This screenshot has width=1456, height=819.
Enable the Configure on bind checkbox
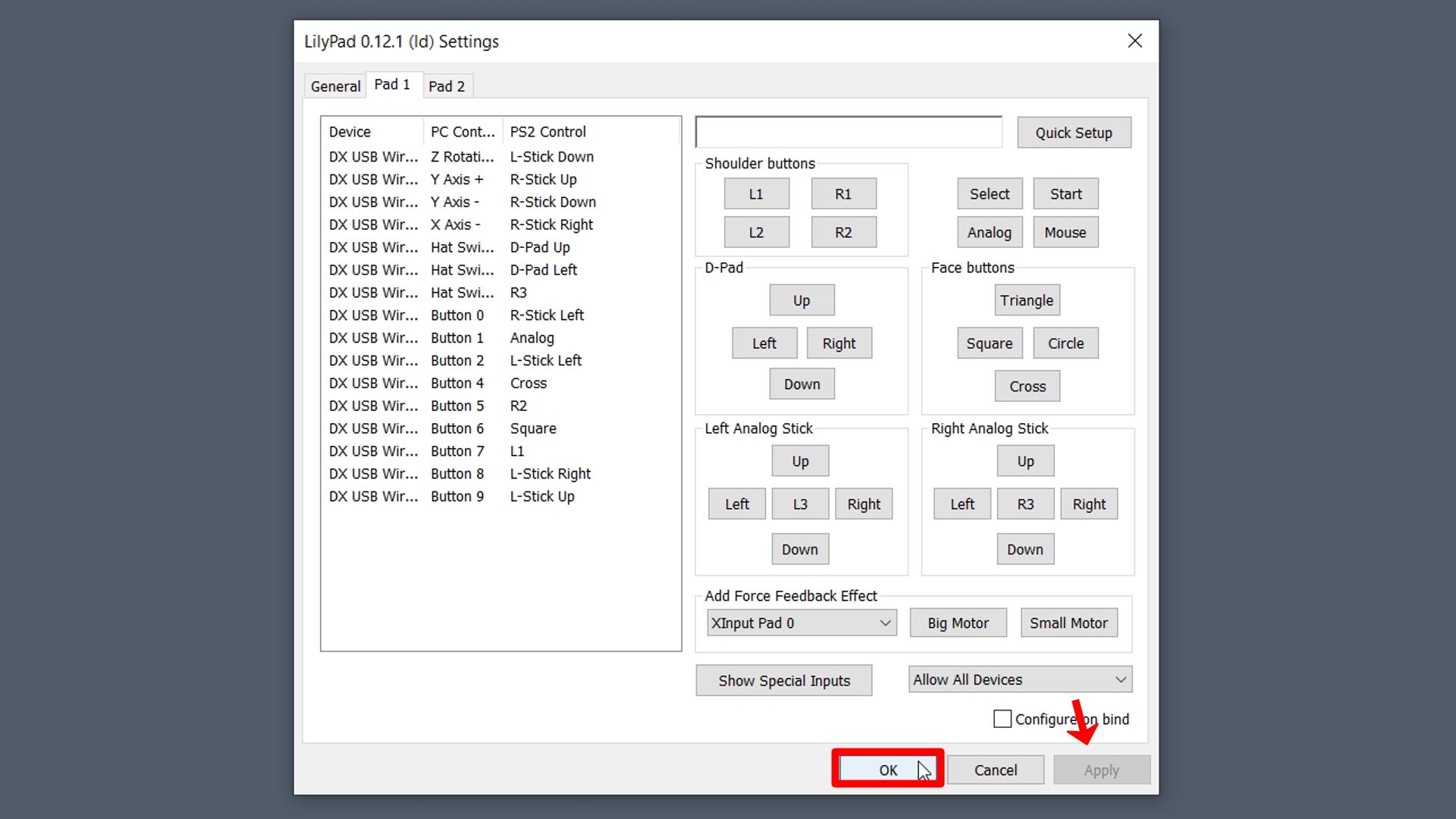1003,719
